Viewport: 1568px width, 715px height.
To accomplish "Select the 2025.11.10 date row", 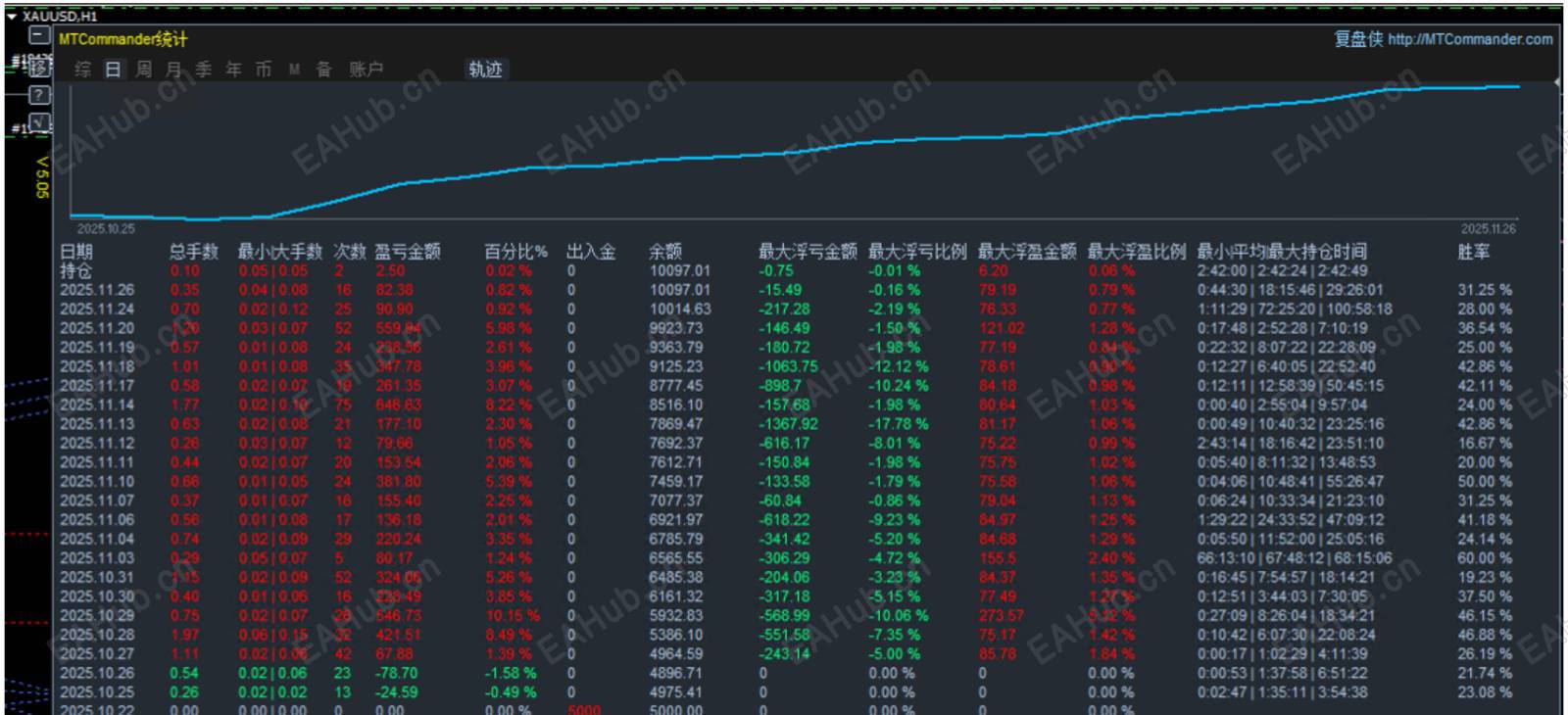I will click(97, 481).
